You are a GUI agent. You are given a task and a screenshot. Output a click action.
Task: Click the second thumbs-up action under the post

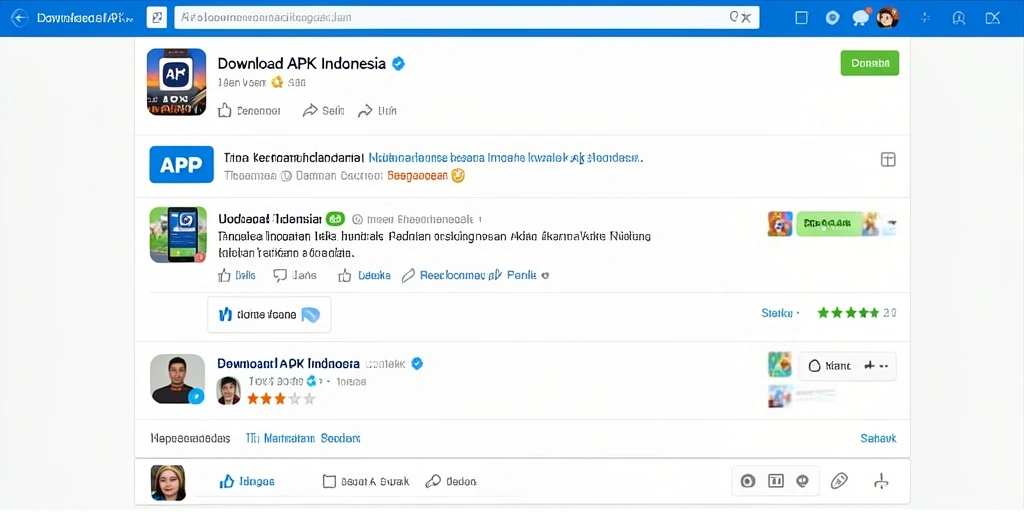tap(364, 276)
